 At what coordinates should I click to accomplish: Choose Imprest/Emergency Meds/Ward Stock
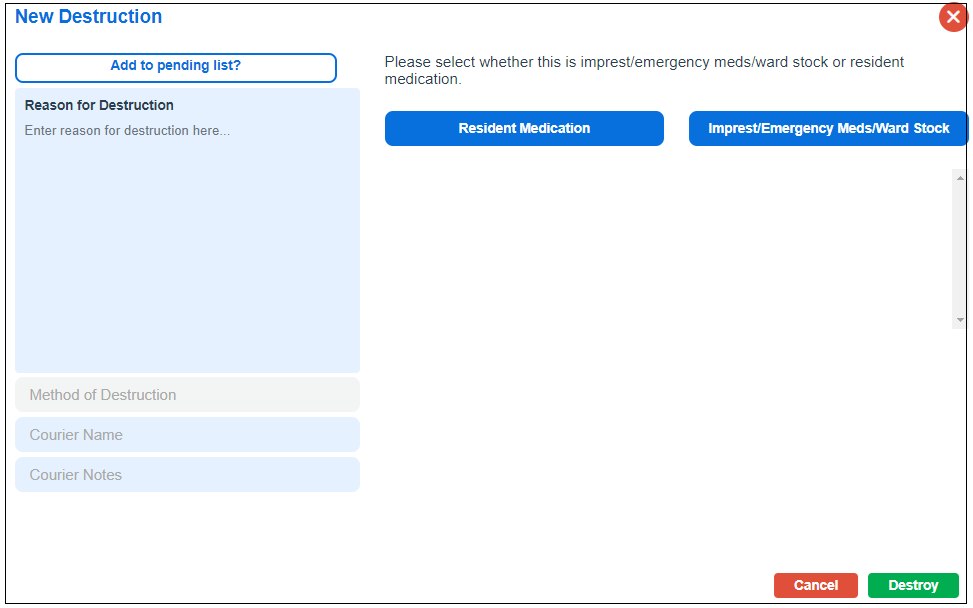click(828, 129)
